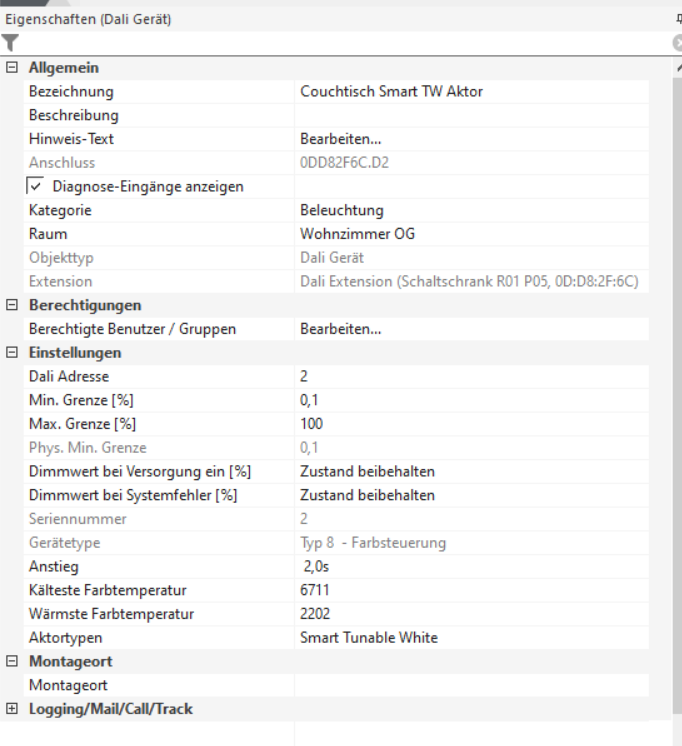Edit the Max. Grenze value 100
This screenshot has width=682, height=746.
tap(472, 424)
